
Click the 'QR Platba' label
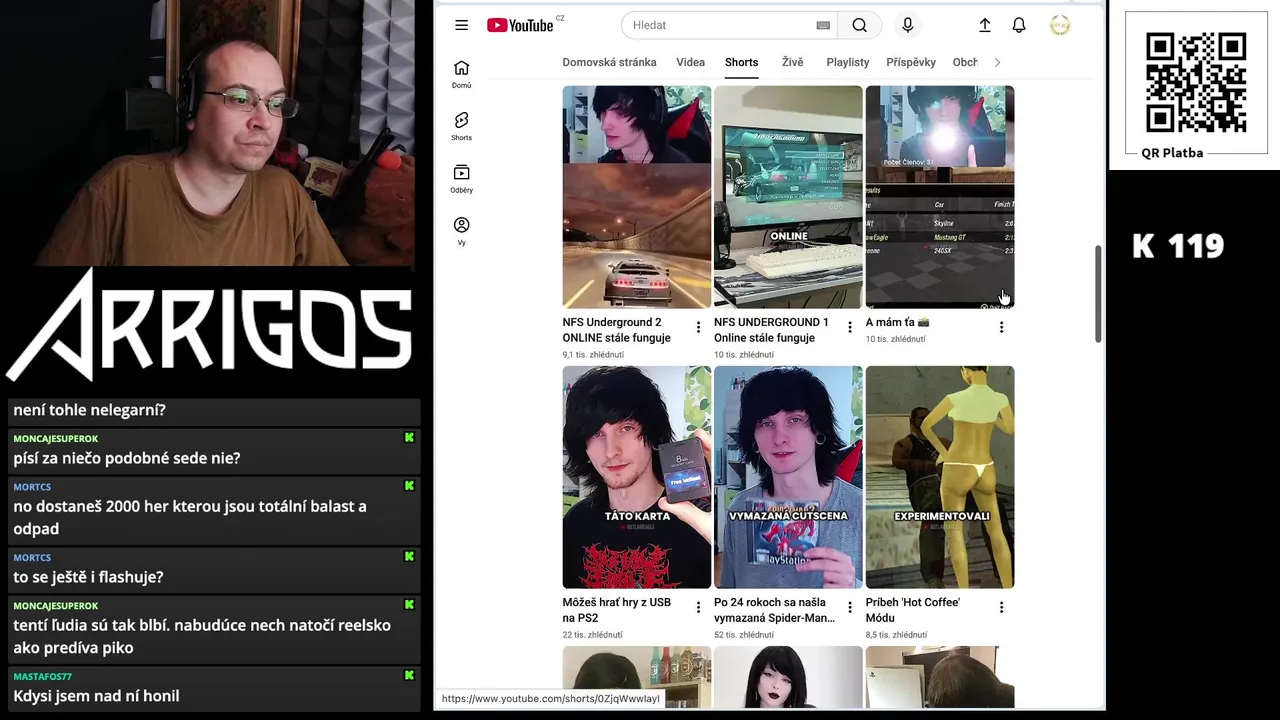(1172, 153)
